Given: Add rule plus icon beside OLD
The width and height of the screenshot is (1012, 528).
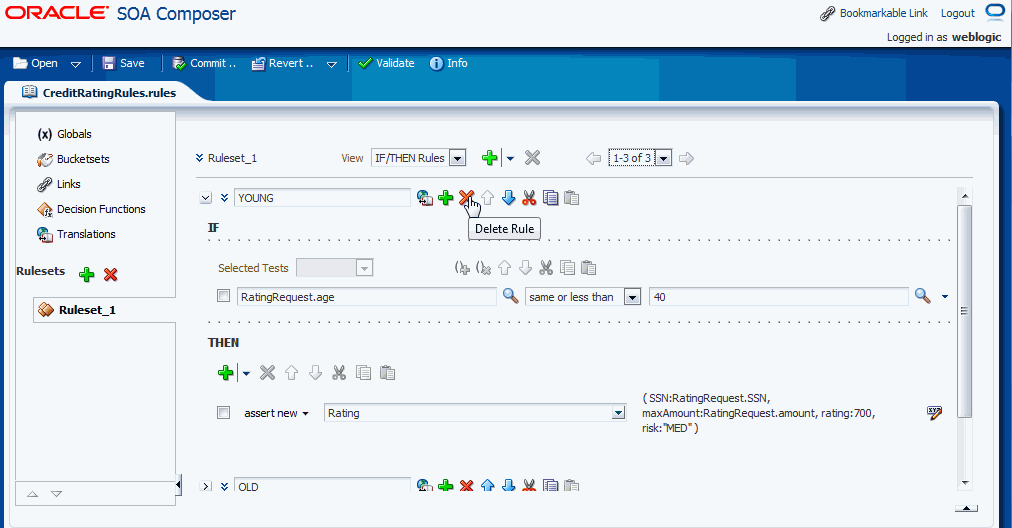Looking at the screenshot, I should [445, 485].
